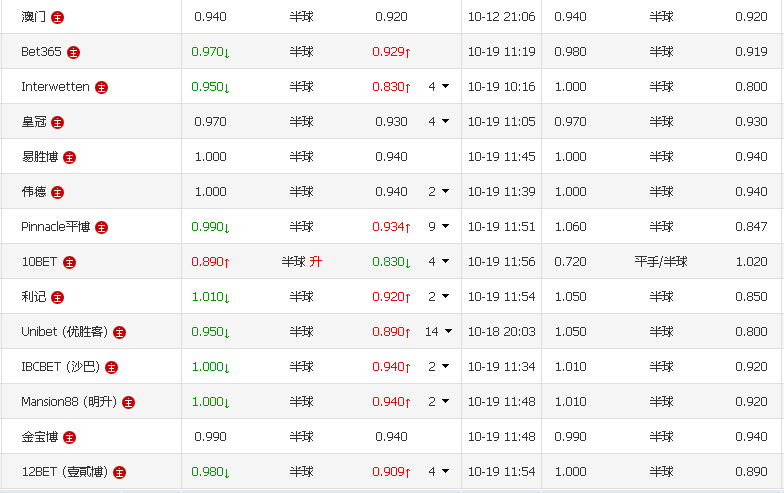Viewport: 784px width, 493px height.
Task: Expand the 皇冠 row's 4 dropdown
Action: pyautogui.click(x=445, y=122)
